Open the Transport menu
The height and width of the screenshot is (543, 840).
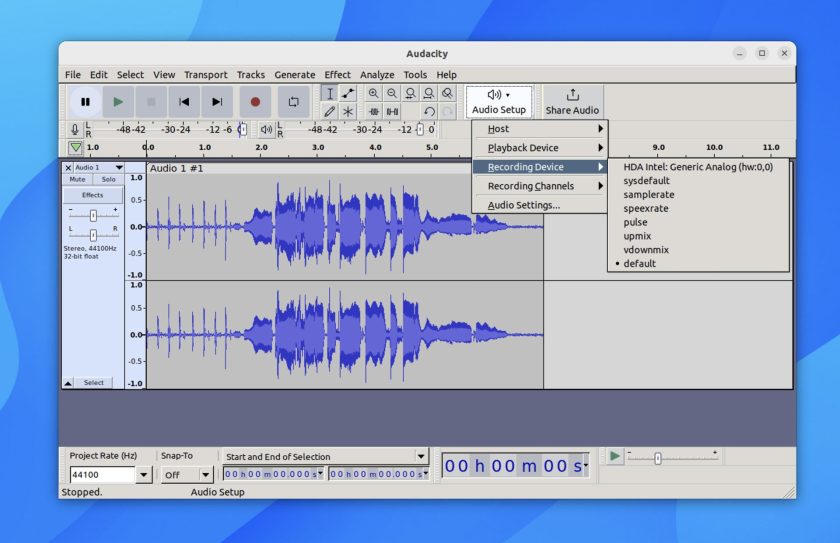(206, 74)
